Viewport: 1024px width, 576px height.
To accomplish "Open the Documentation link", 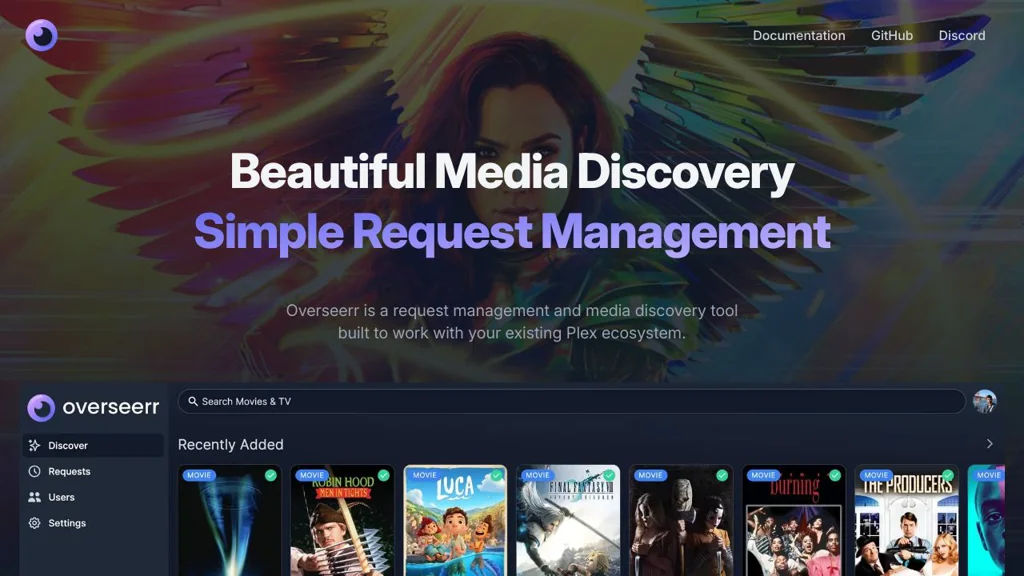I will coord(799,35).
